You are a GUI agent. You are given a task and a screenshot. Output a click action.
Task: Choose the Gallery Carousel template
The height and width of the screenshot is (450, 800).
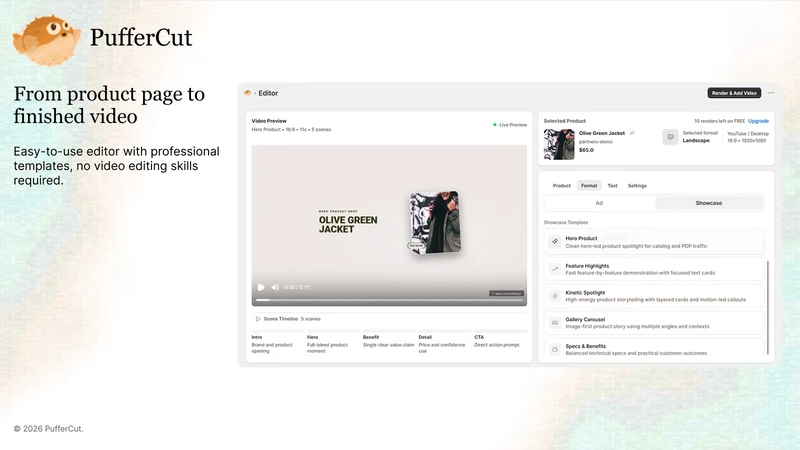[x=655, y=322]
